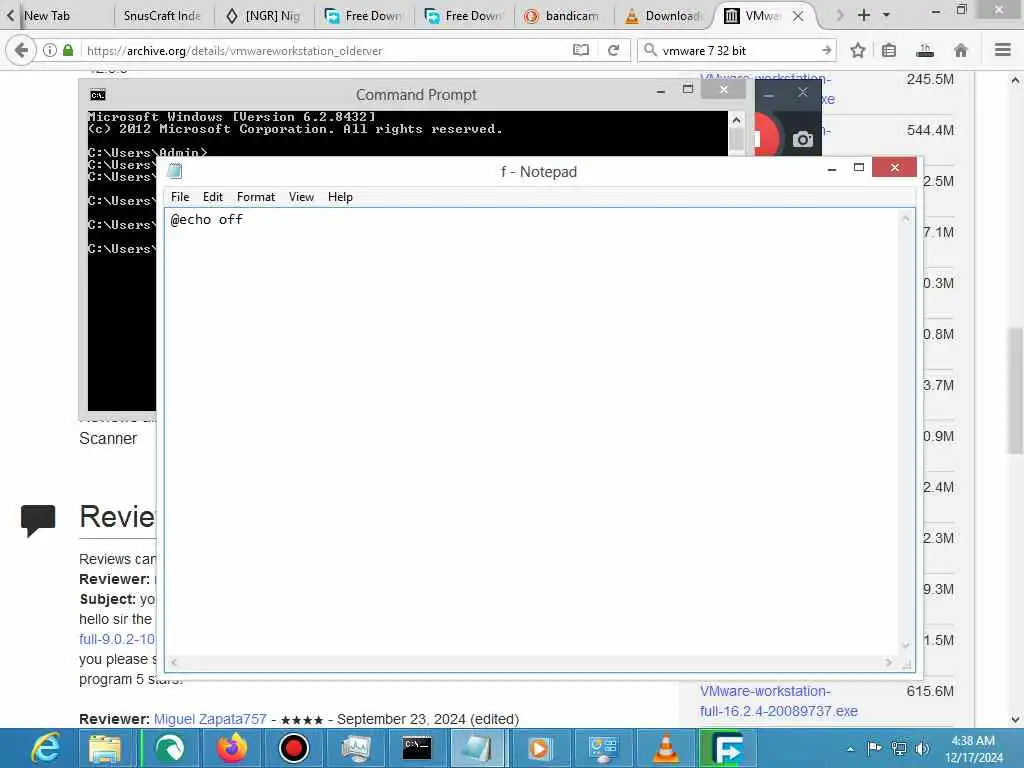This screenshot has width=1024, height=768.
Task: Open the Notepad File menu
Action: point(180,197)
